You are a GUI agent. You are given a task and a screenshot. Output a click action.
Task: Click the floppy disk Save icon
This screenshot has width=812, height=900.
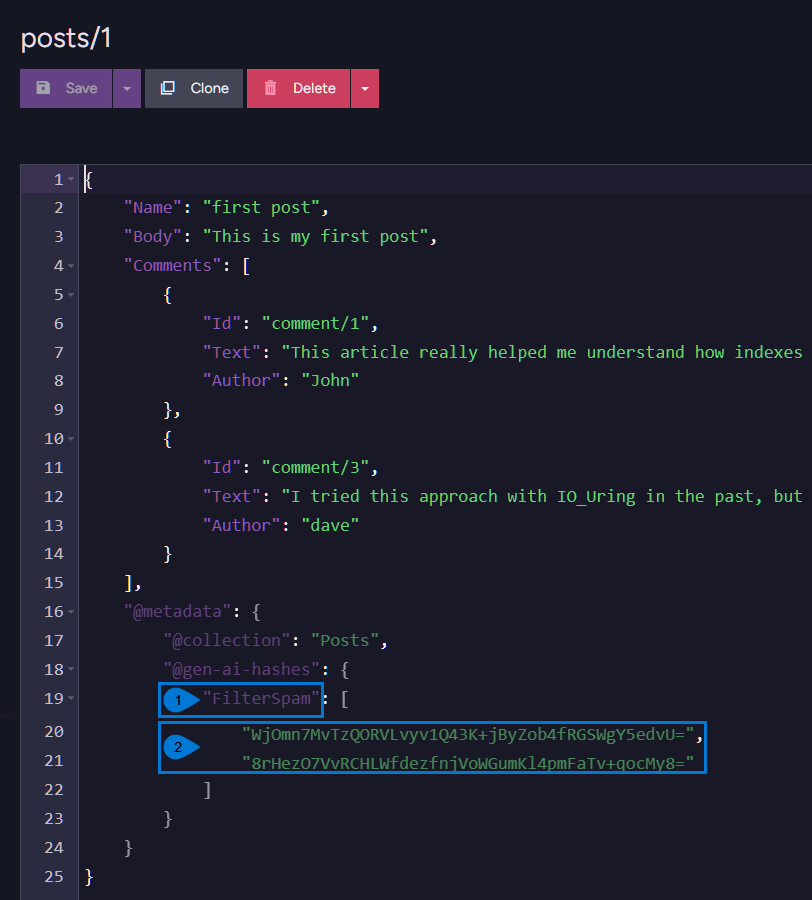click(44, 88)
